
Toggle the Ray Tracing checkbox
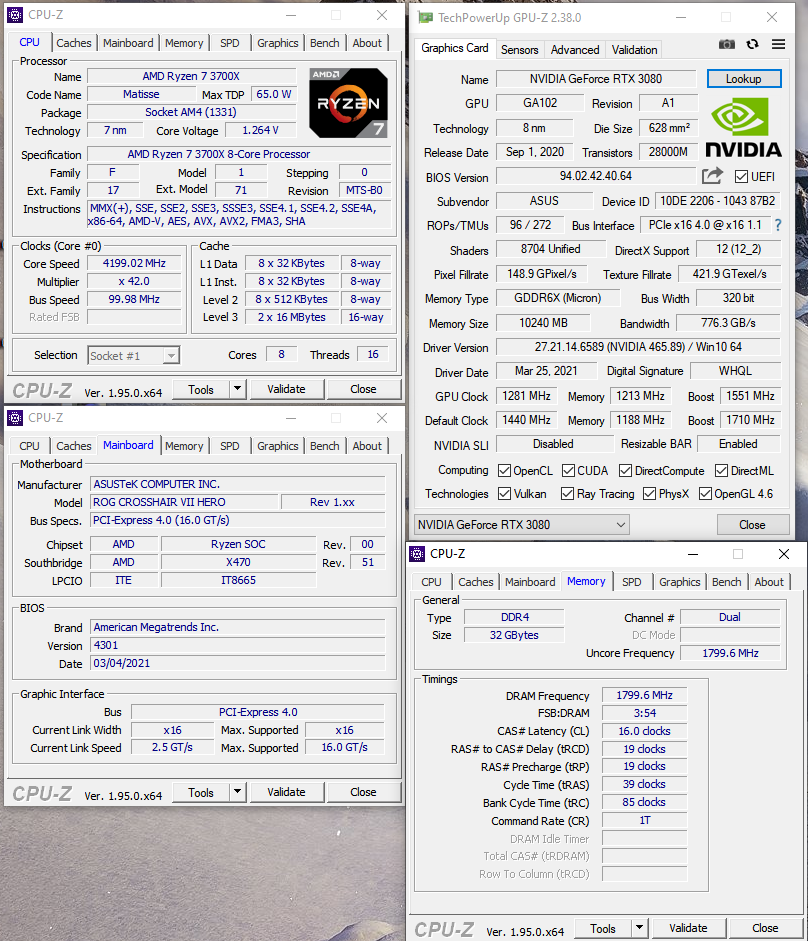[x=567, y=493]
